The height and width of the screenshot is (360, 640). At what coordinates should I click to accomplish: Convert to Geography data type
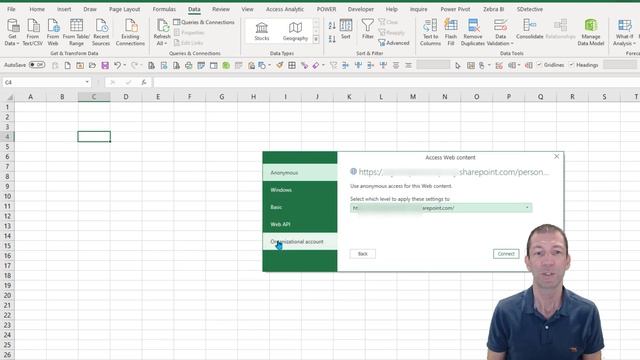(x=295, y=31)
